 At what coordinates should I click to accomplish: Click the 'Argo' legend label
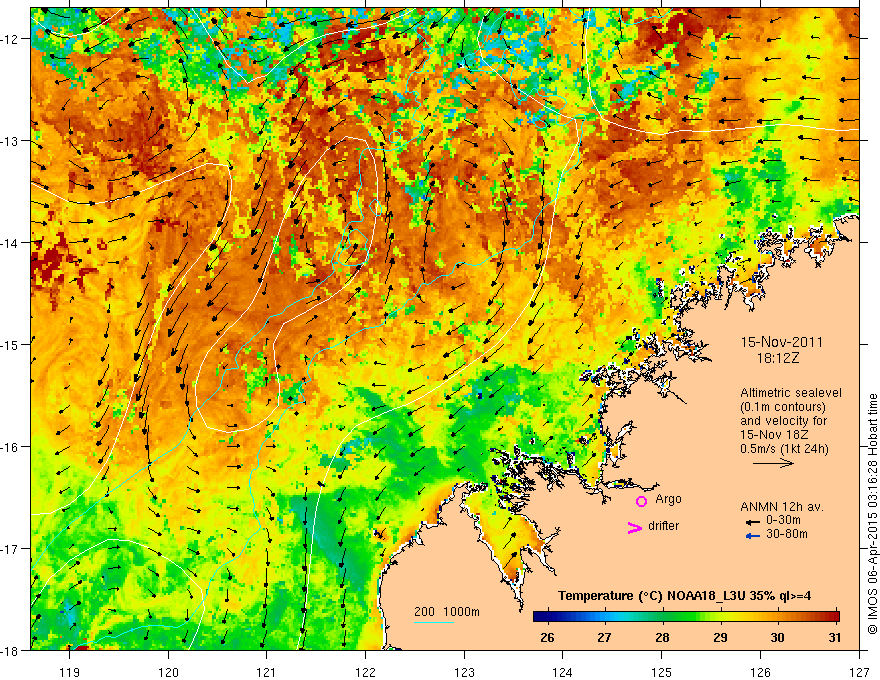(x=668, y=499)
